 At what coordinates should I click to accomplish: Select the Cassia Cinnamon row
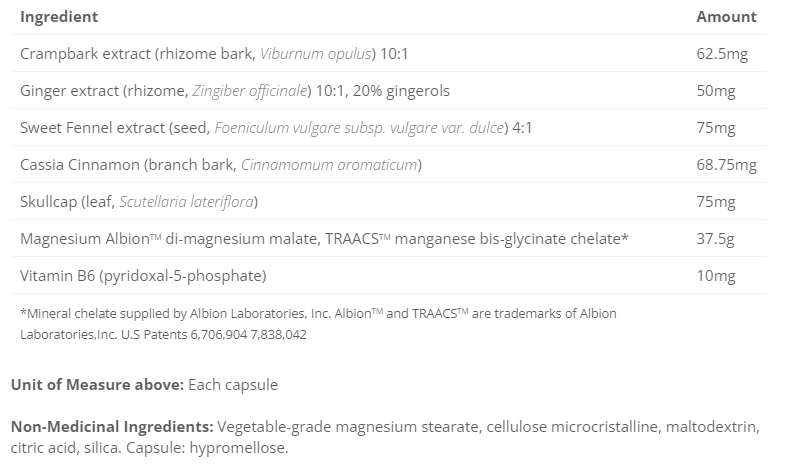388,165
